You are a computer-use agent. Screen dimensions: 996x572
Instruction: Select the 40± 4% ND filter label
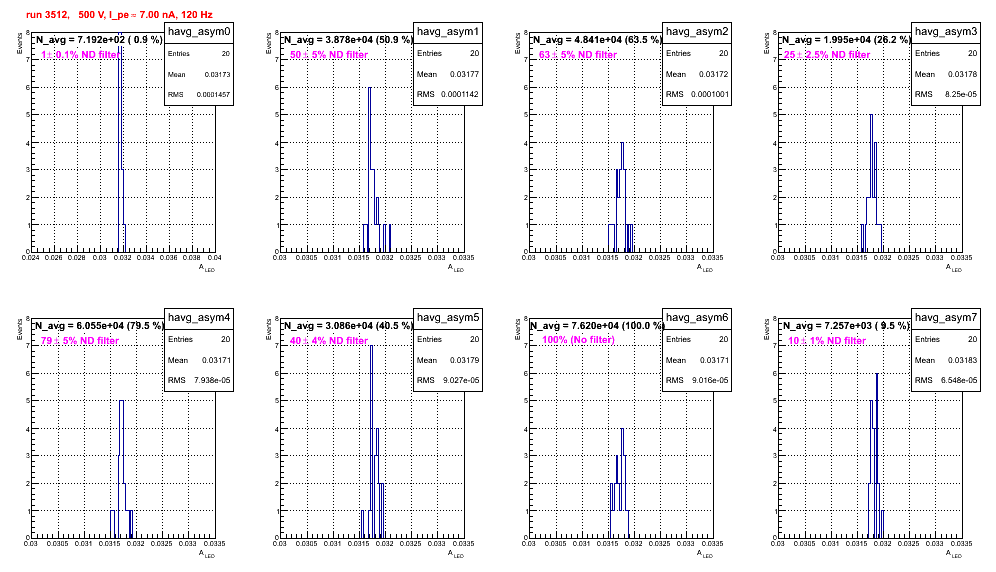click(x=329, y=341)
